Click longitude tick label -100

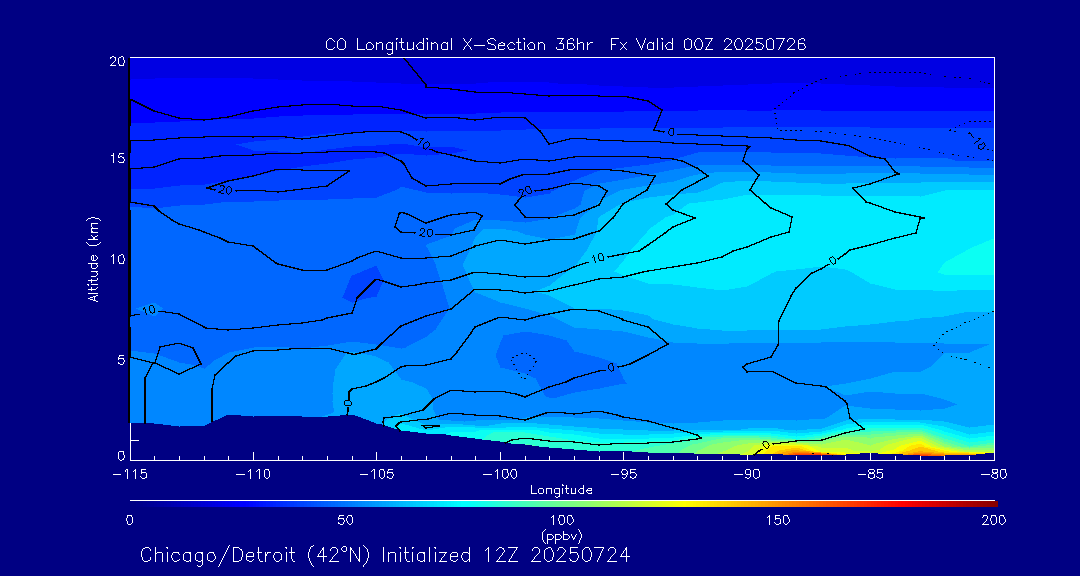(x=499, y=475)
